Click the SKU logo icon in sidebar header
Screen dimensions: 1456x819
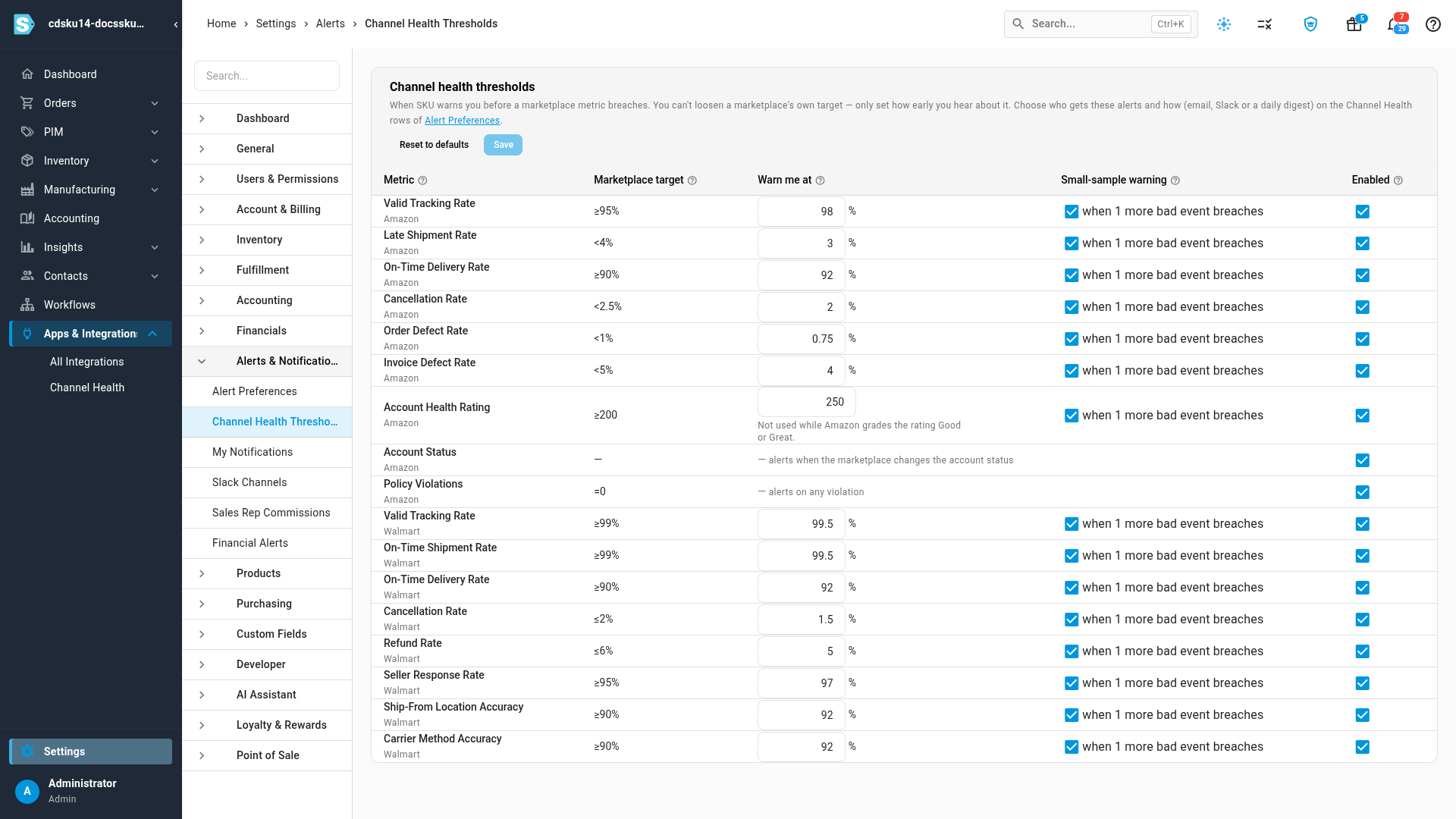[24, 24]
